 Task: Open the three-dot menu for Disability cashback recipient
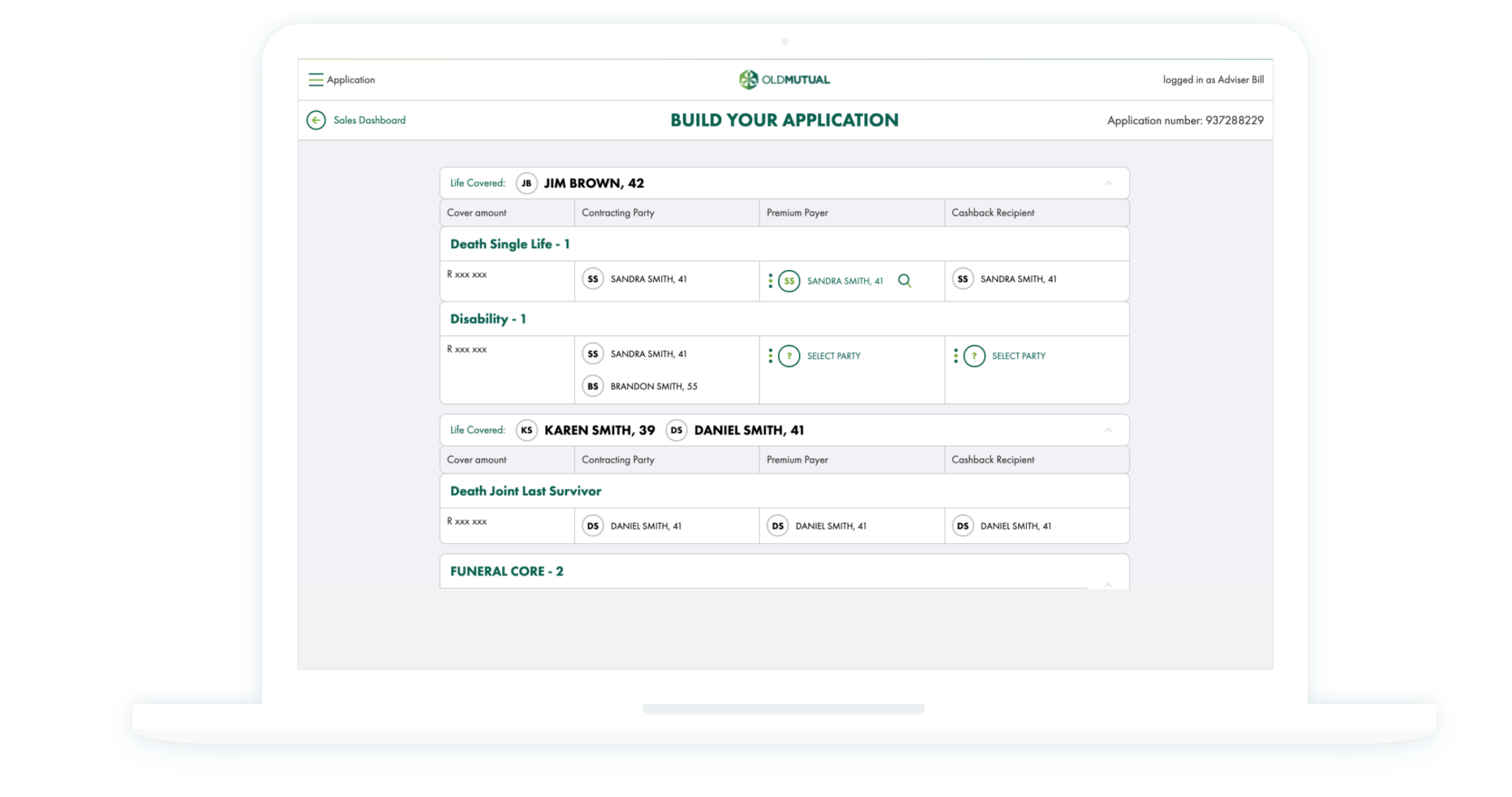[x=956, y=356]
